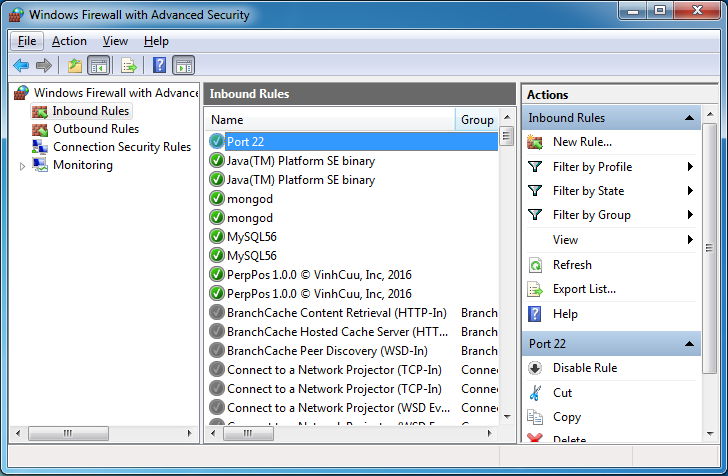728x476 pixels.
Task: Sort rules by the Group column header
Action: [x=477, y=120]
